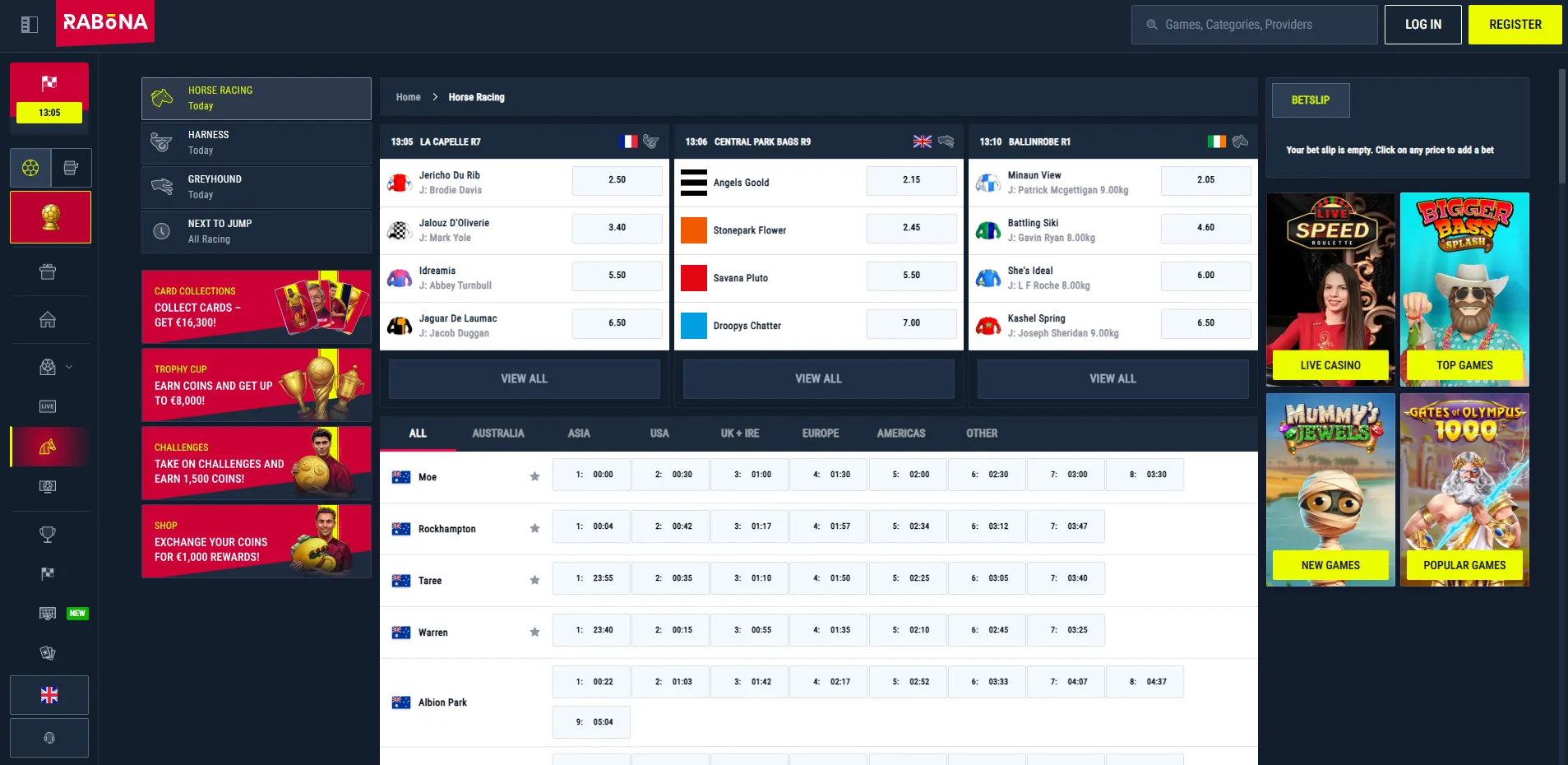Switch to the UK + IRE tab
The width and height of the screenshot is (1568, 765).
[x=740, y=433]
